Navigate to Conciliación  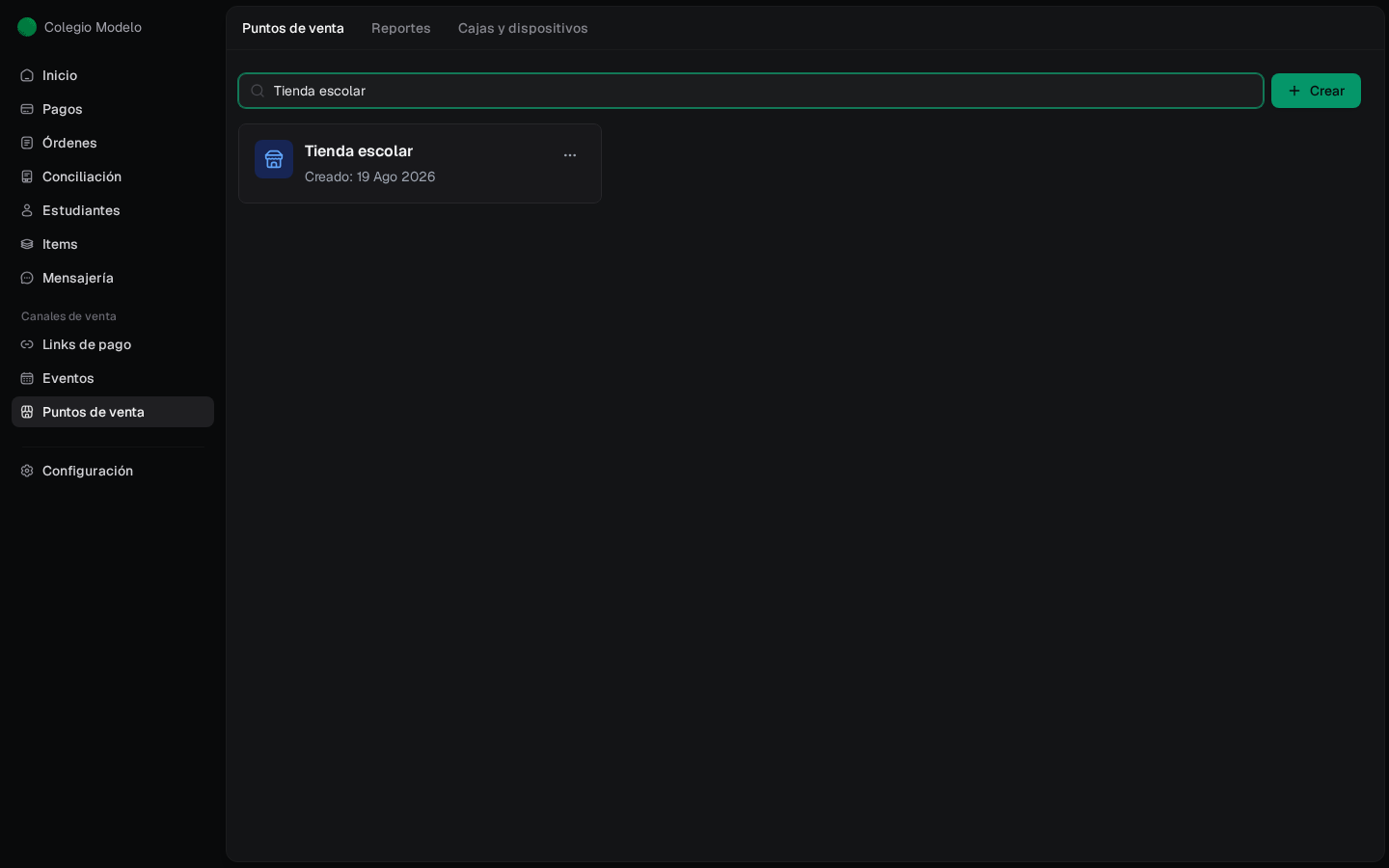(x=113, y=176)
